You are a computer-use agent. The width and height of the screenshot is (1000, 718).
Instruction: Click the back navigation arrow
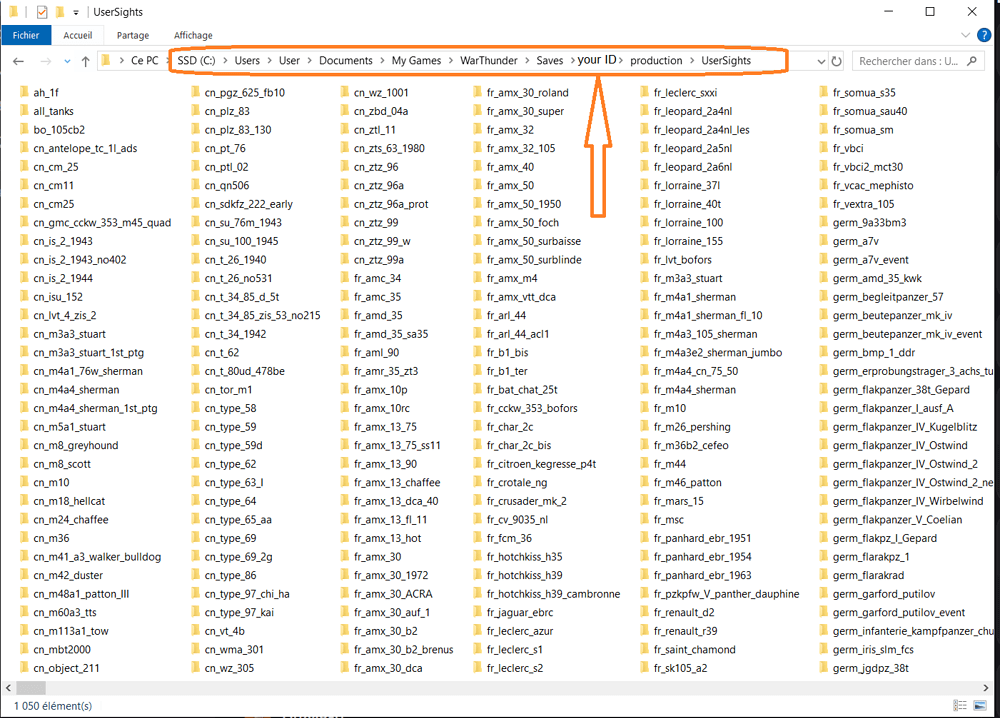pos(18,61)
